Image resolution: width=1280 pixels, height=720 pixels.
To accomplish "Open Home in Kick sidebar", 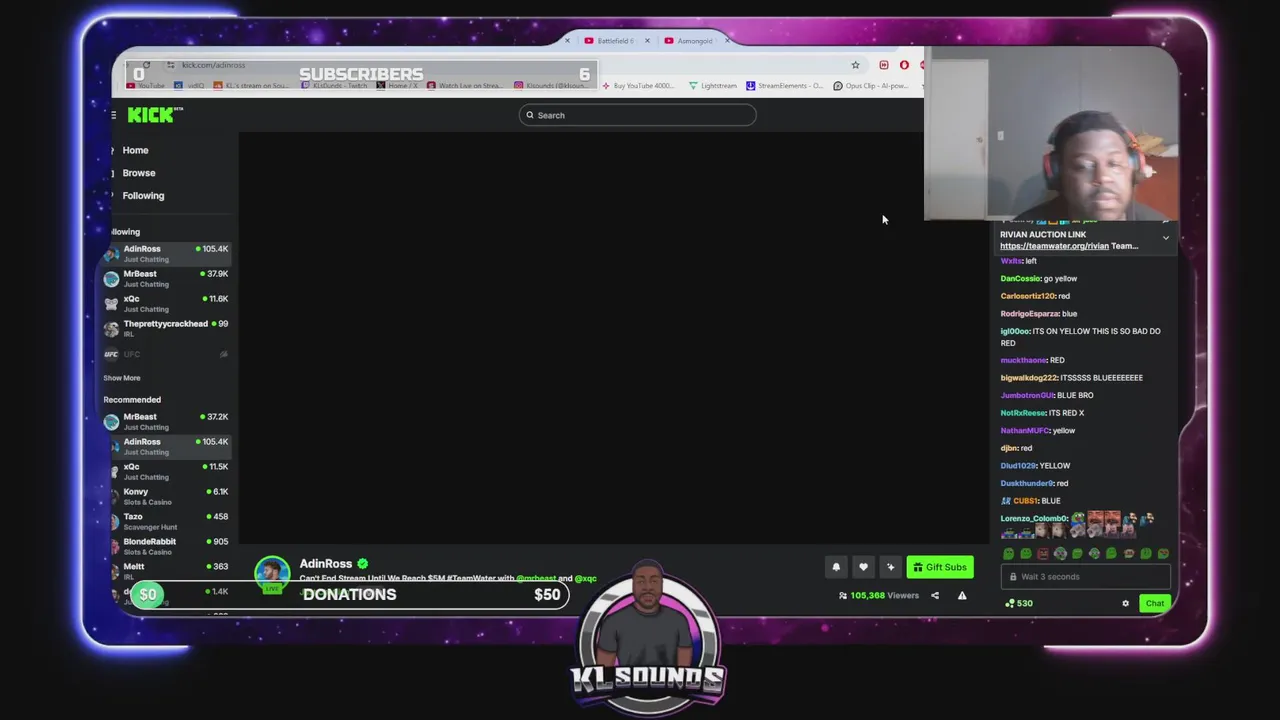I will pos(135,150).
